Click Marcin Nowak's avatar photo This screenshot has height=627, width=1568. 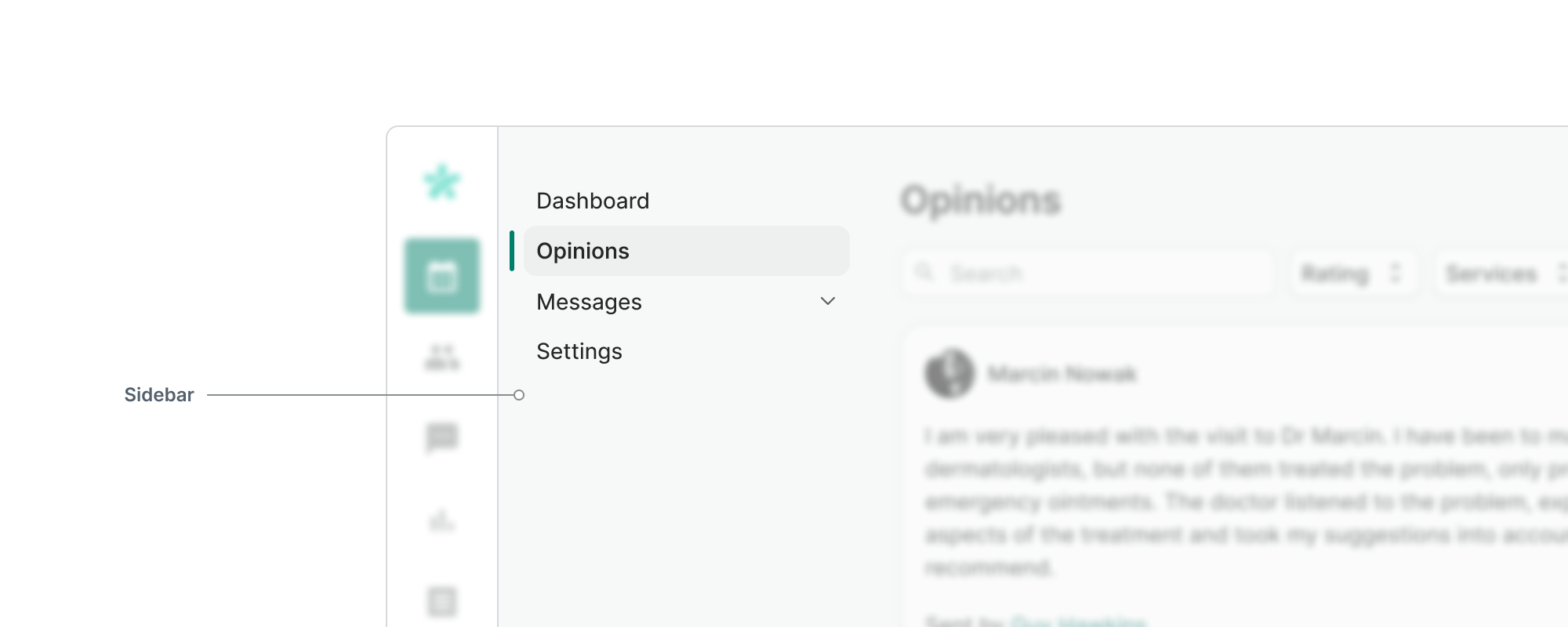pos(949,374)
